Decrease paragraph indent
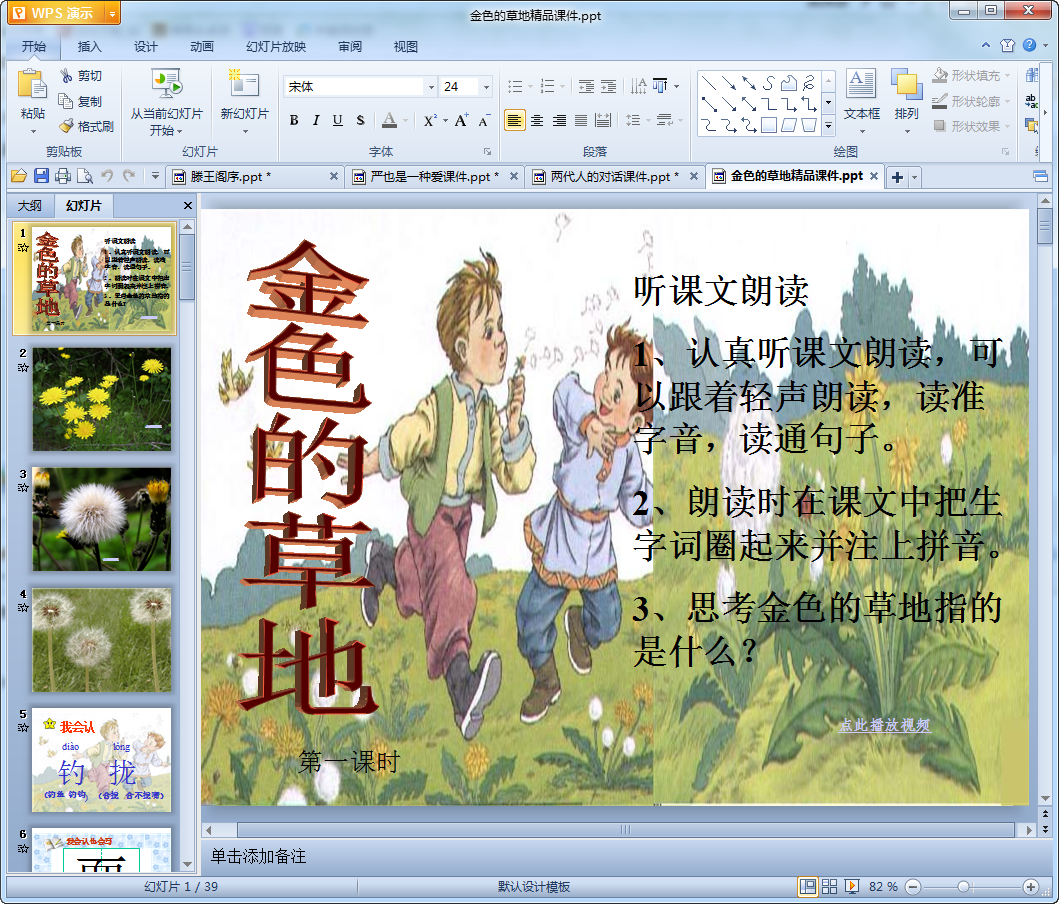The height and width of the screenshot is (904, 1059). (586, 86)
